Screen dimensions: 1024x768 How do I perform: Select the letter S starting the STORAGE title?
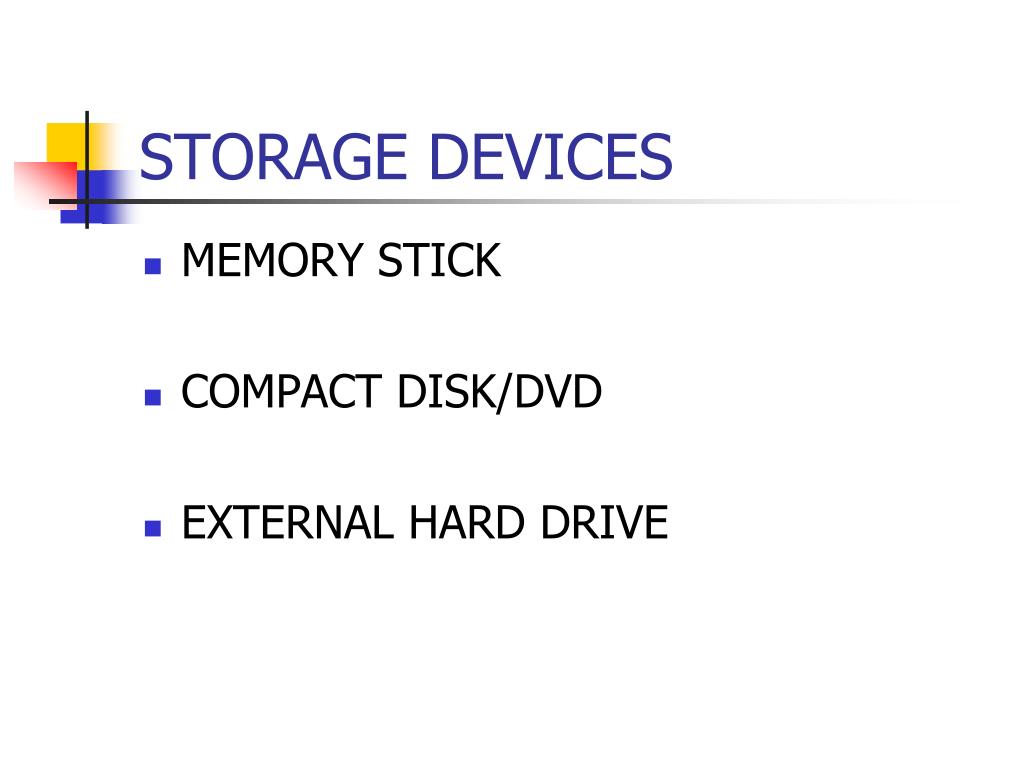click(x=155, y=157)
